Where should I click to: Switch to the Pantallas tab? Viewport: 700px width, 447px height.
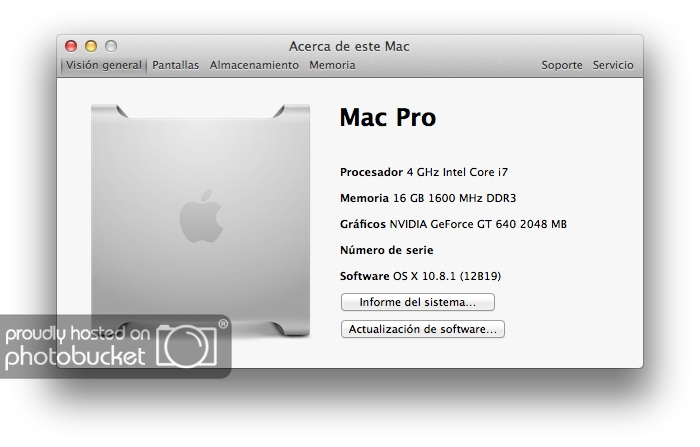pos(175,65)
